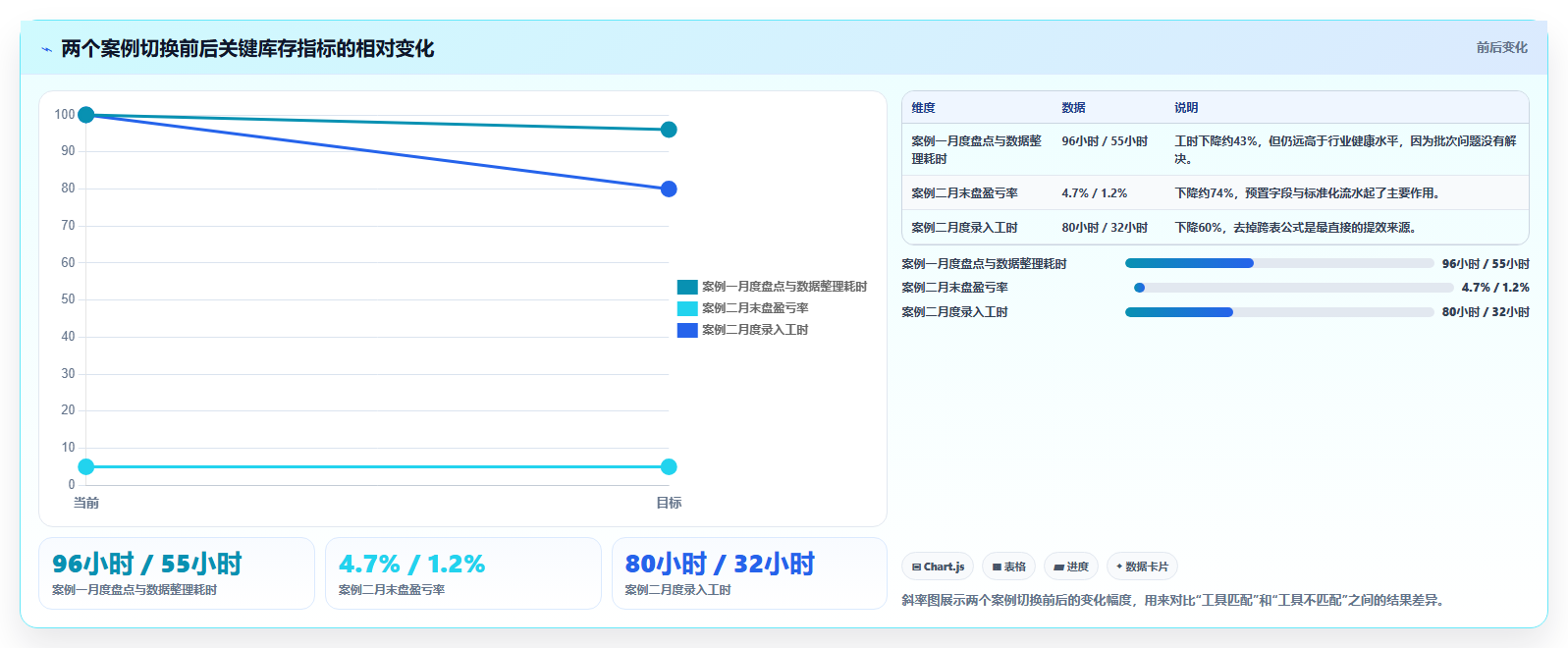This screenshot has width=1568, height=648.
Task: Click the lightning icon beside the title
Action: [x=46, y=49]
